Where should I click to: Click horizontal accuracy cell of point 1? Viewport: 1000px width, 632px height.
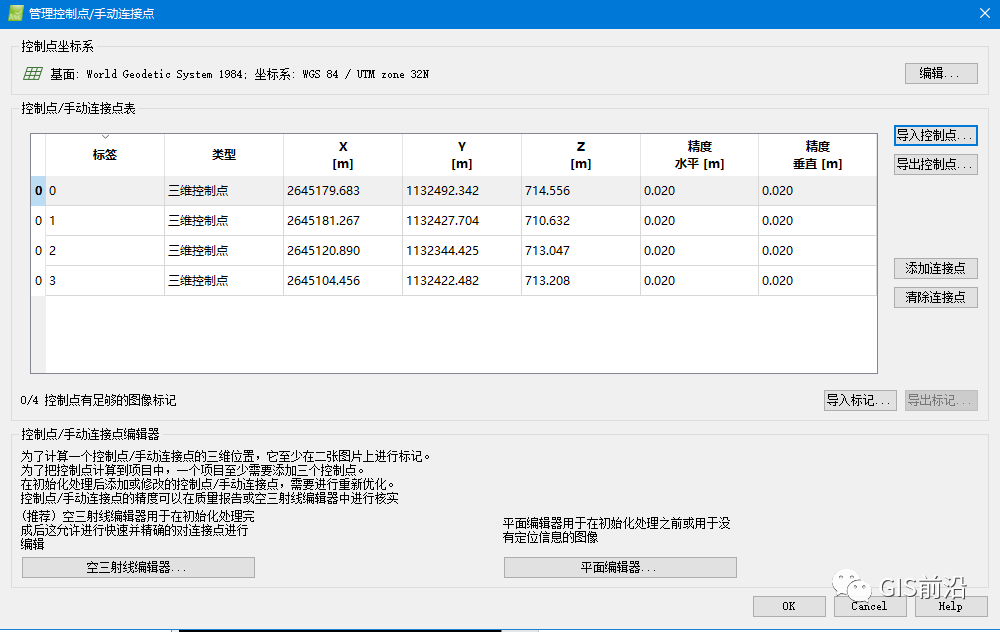(x=699, y=221)
